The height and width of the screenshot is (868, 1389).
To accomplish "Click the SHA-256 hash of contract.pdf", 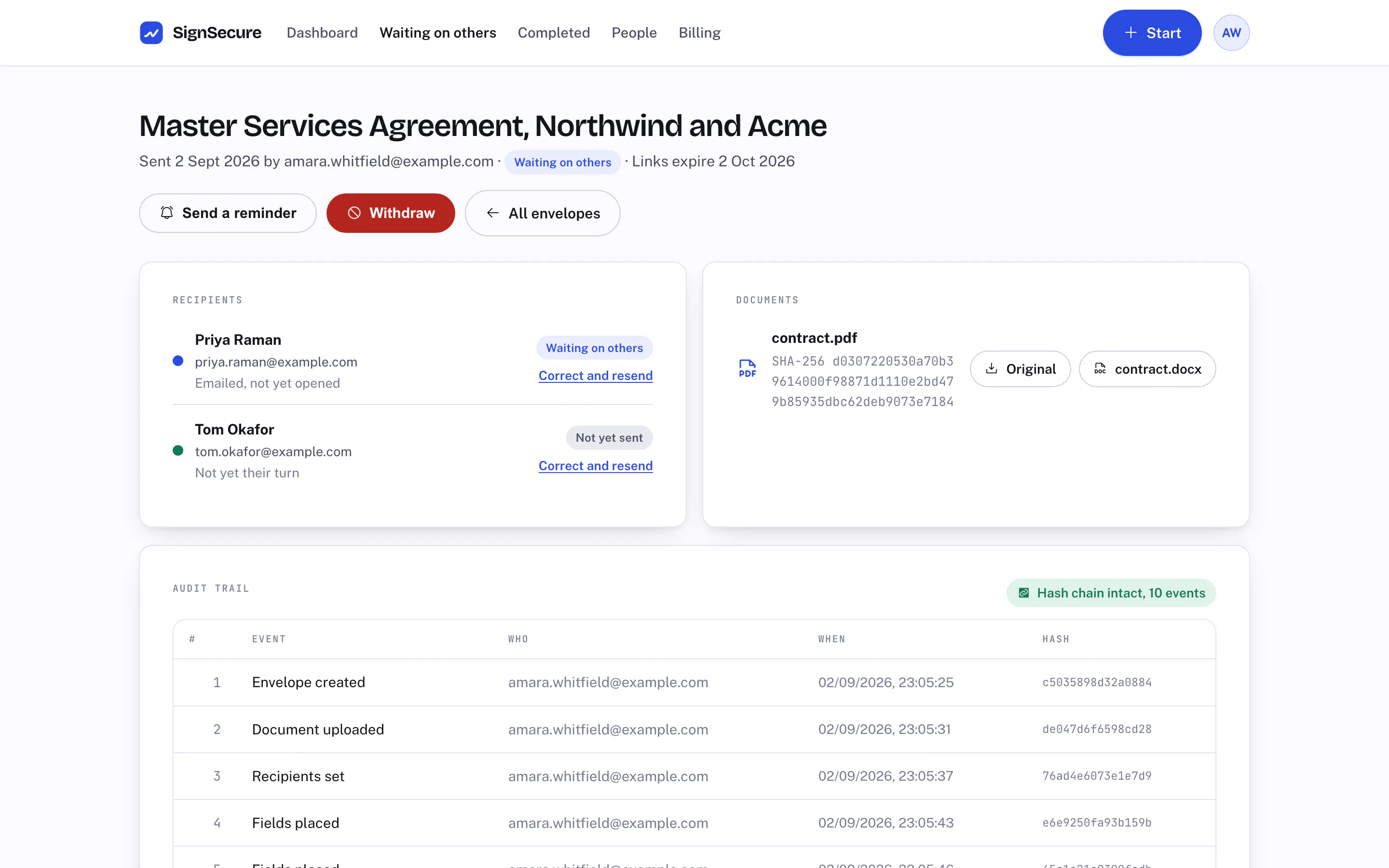I will click(862, 381).
